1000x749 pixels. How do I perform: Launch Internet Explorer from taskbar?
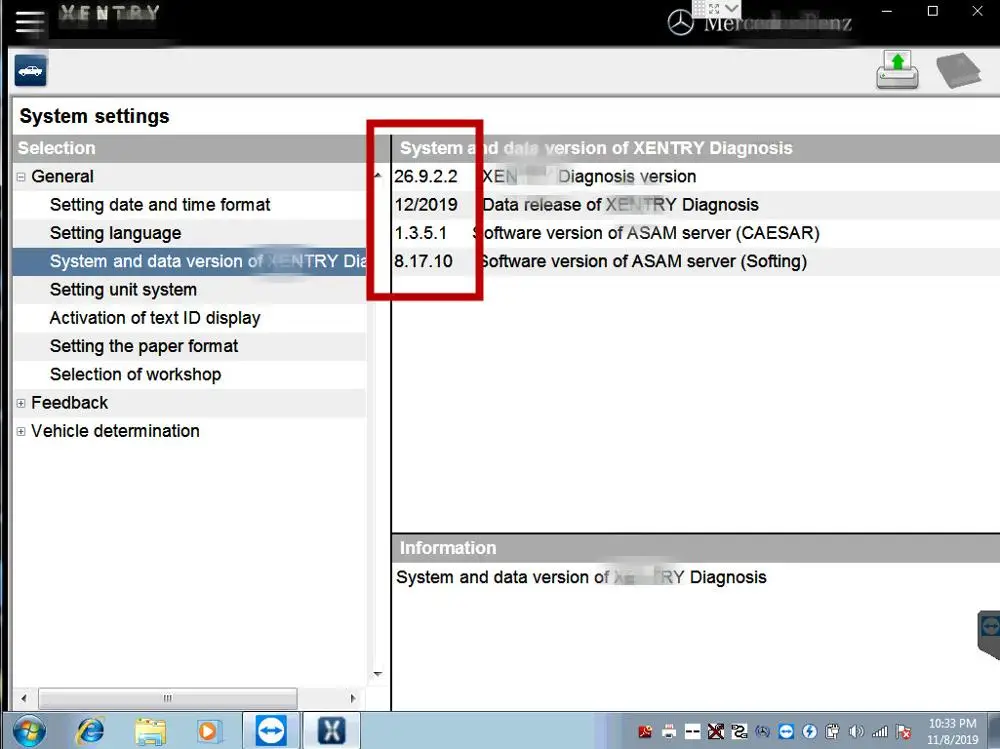coord(90,731)
